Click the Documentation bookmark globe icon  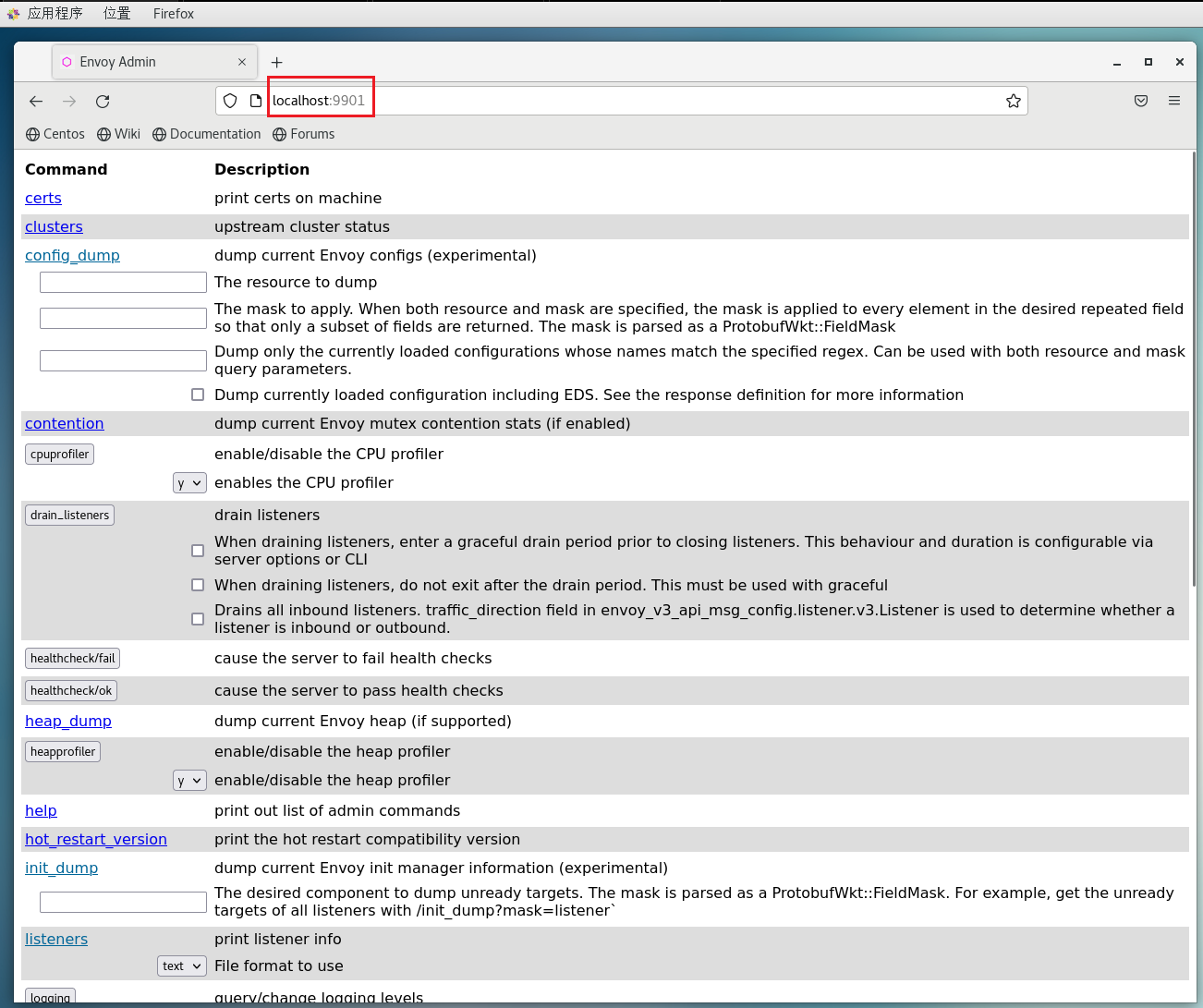point(160,134)
